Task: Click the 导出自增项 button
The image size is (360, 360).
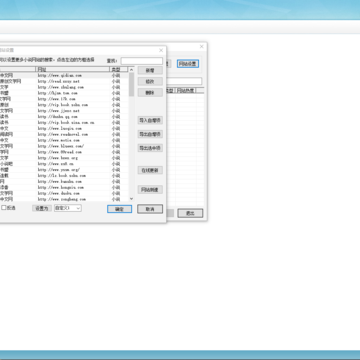Action: (x=150, y=134)
